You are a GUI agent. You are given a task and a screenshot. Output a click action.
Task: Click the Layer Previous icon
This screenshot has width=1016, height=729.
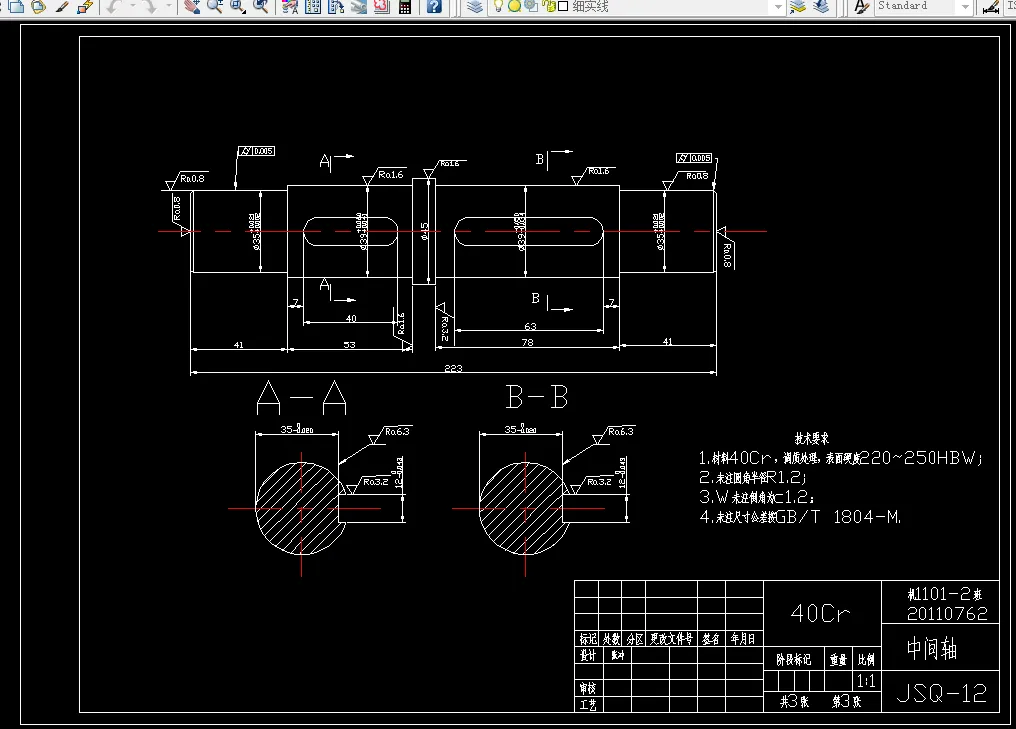click(x=821, y=6)
